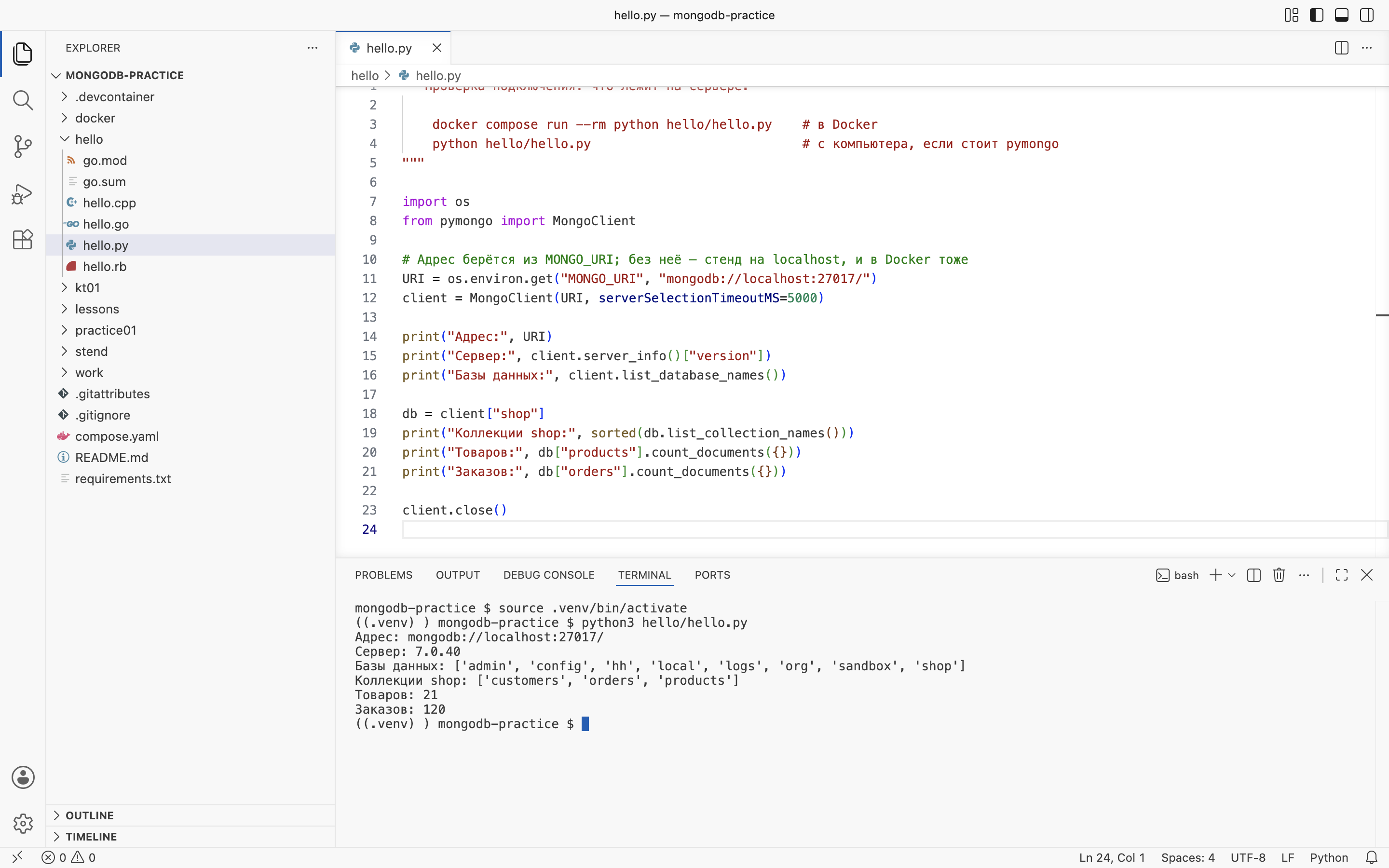Viewport: 1389px width, 868px height.
Task: Split the editor to the right
Action: click(1341, 48)
